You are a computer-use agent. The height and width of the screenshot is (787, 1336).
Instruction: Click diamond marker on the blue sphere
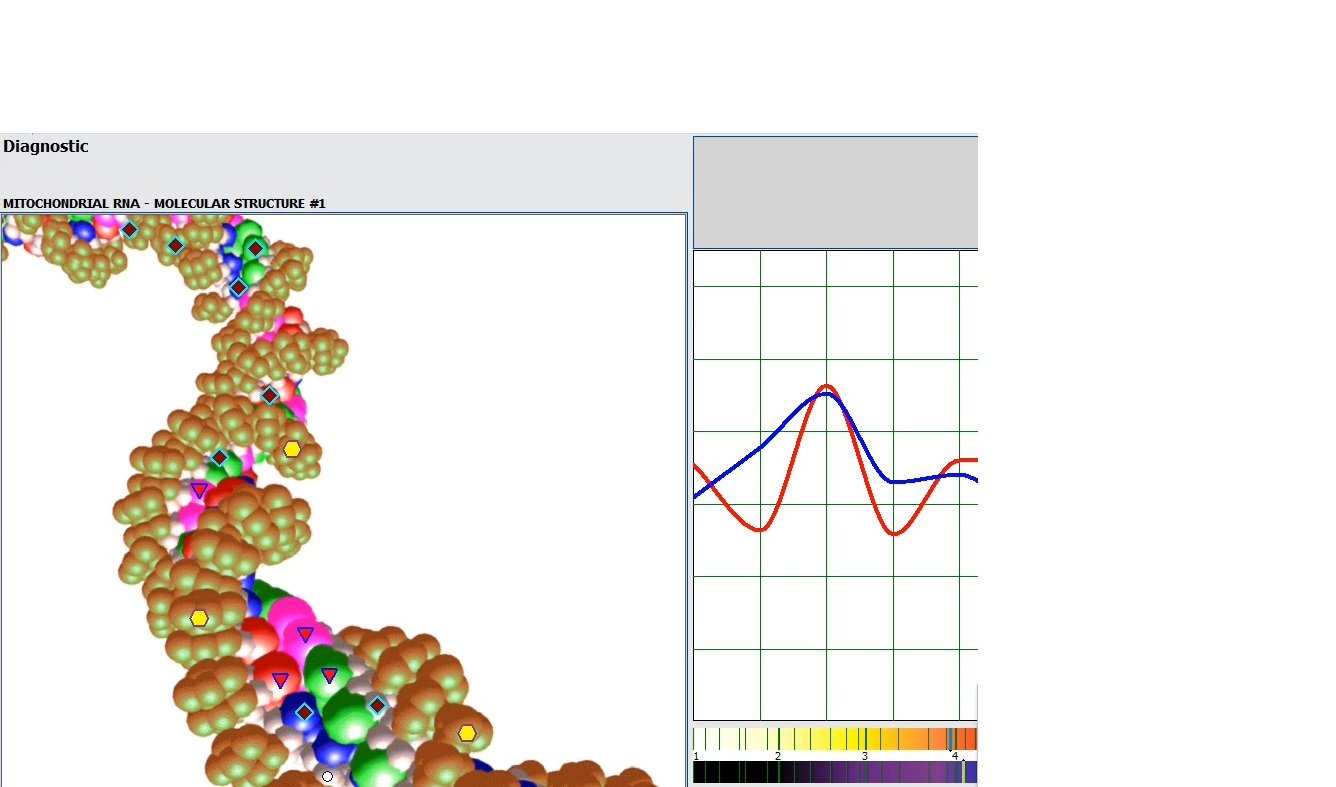pyautogui.click(x=304, y=712)
